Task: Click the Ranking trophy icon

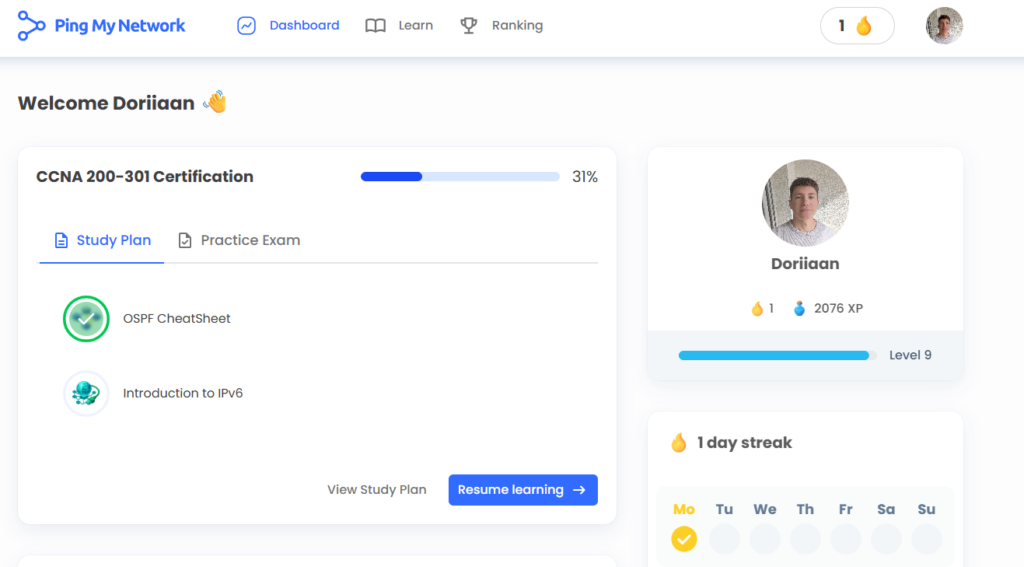Action: (x=468, y=25)
